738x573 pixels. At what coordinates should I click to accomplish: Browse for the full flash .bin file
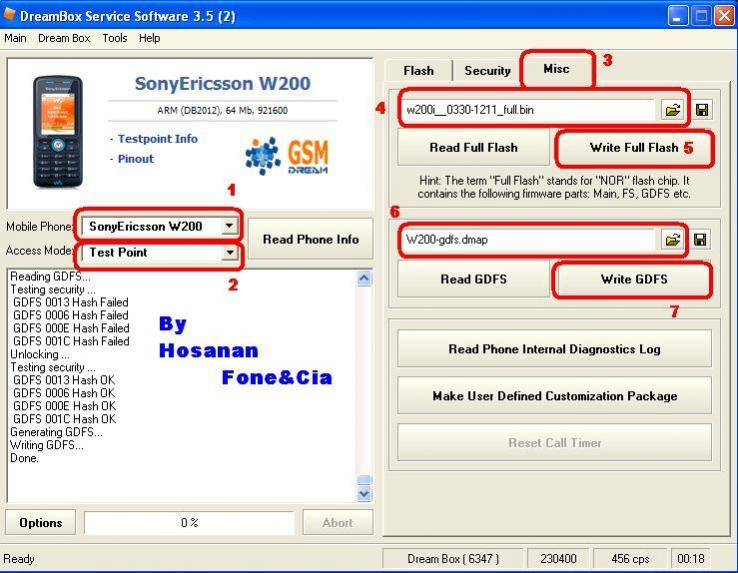(672, 110)
